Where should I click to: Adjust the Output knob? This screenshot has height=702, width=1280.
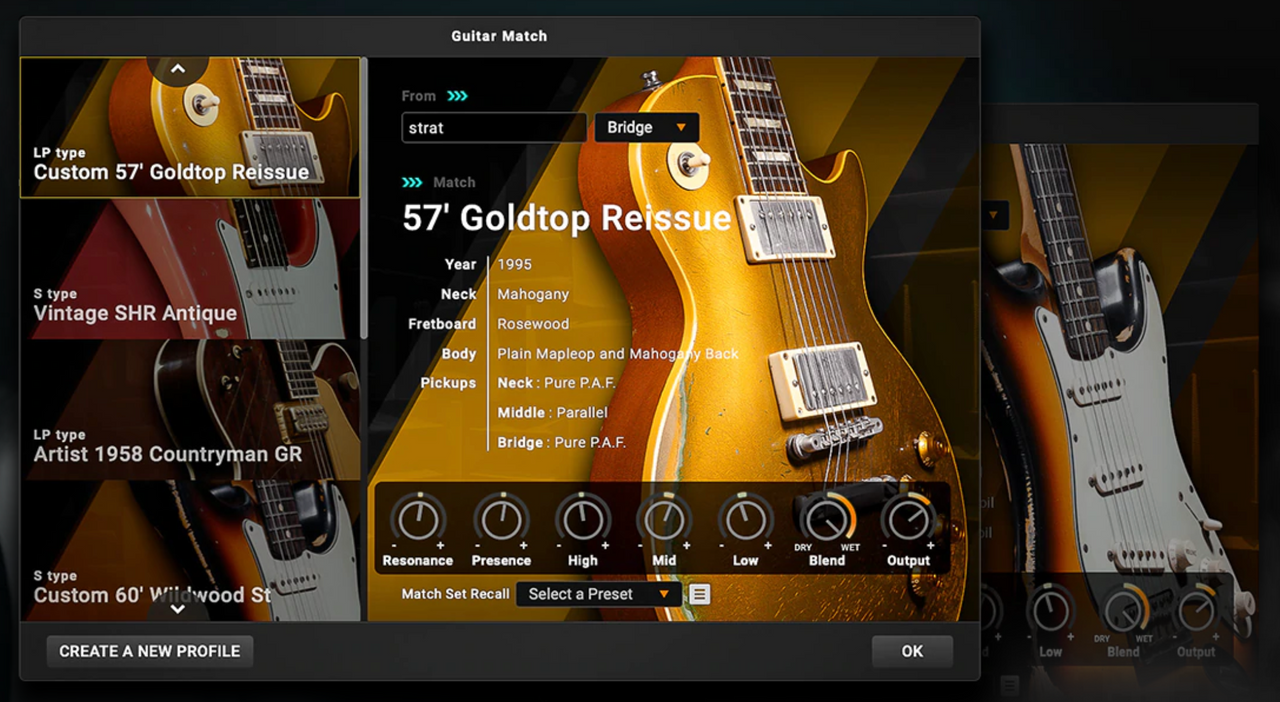point(908,519)
